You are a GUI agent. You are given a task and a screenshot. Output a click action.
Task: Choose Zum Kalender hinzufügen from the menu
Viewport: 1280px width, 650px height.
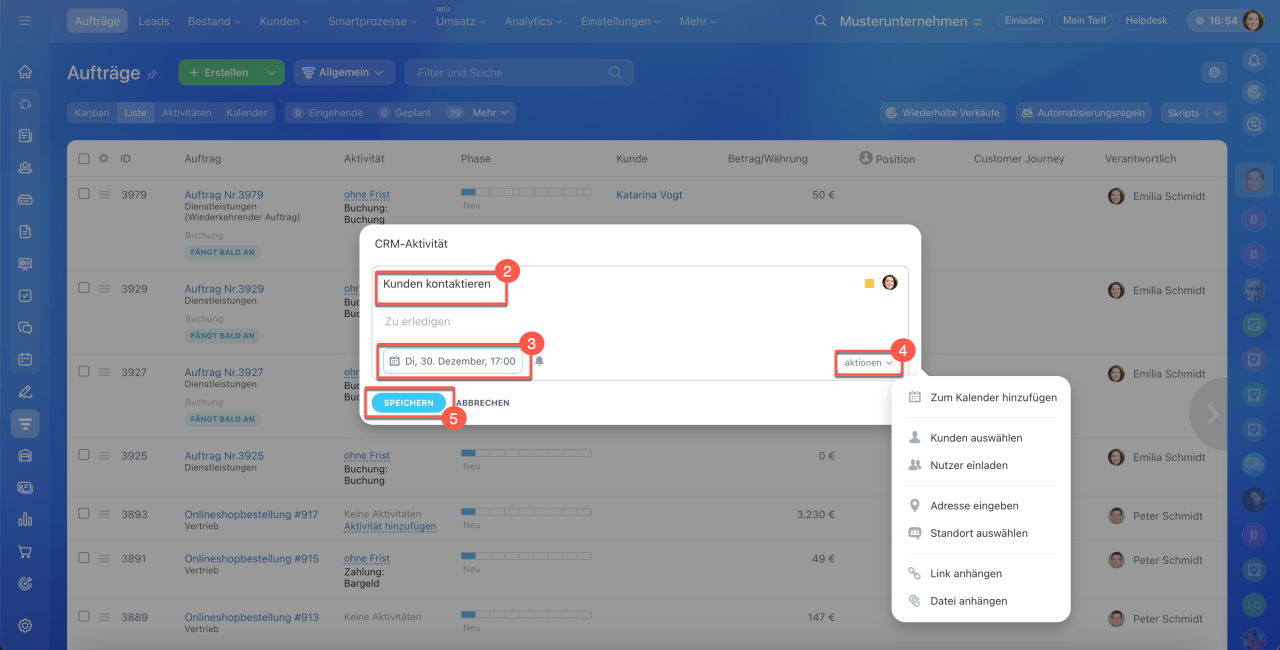coord(992,397)
